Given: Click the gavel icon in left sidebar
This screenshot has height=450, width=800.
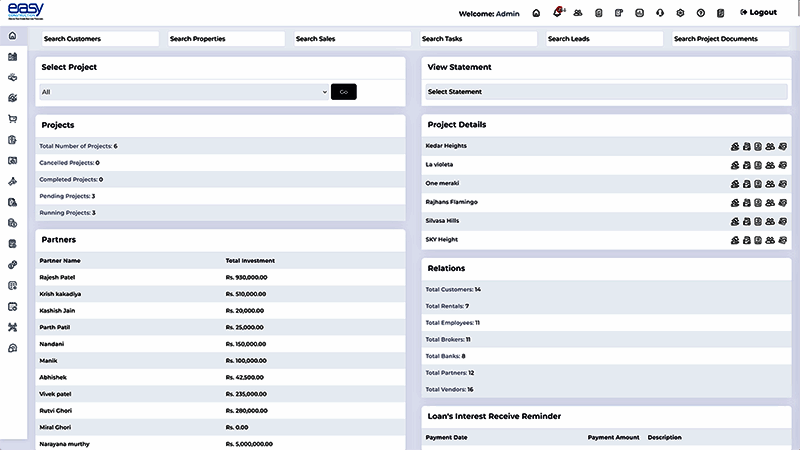Looking at the screenshot, I should pyautogui.click(x=13, y=182).
